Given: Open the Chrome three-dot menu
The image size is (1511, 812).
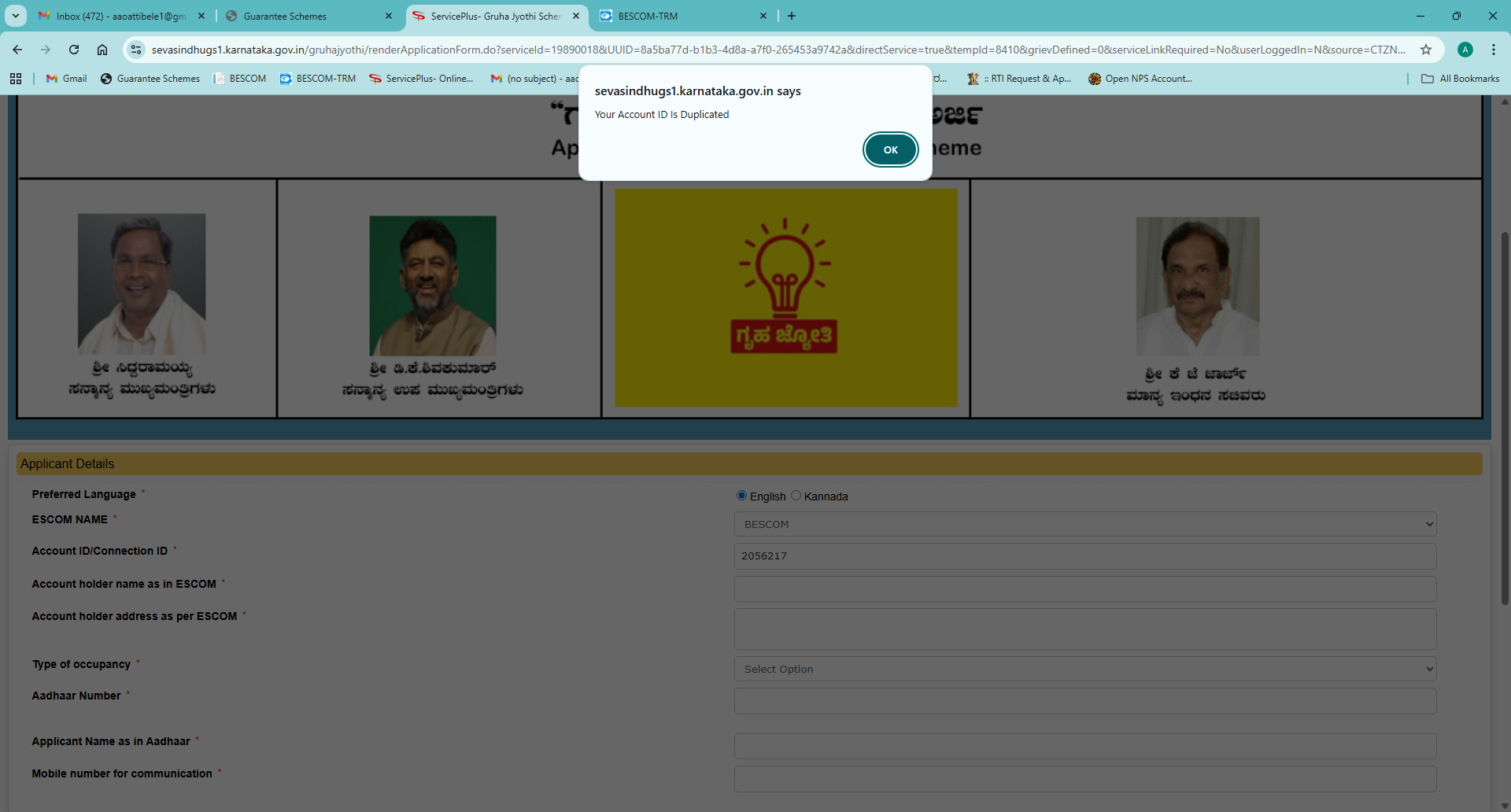Looking at the screenshot, I should (1494, 50).
